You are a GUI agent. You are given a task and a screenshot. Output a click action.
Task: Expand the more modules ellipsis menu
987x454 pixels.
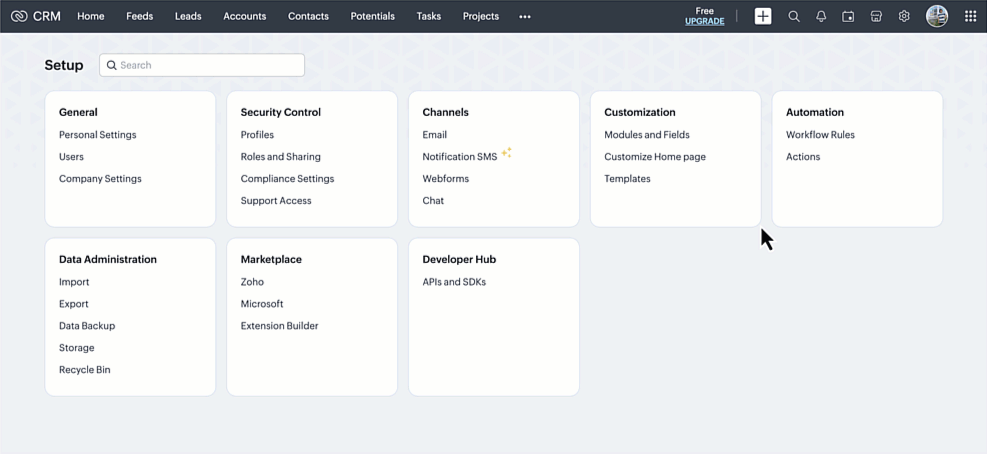pos(525,16)
